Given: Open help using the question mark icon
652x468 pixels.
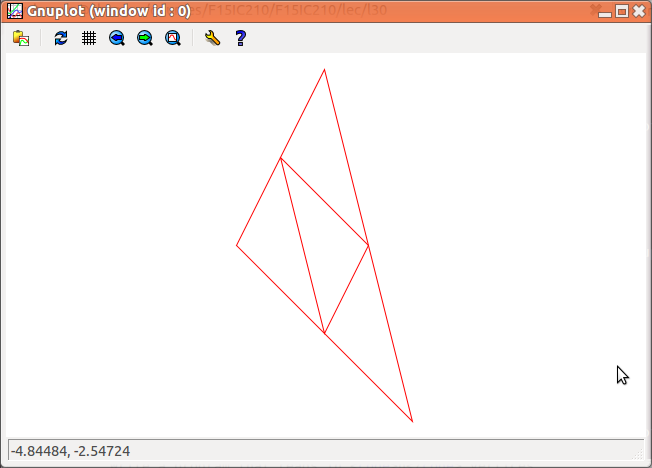Looking at the screenshot, I should click(x=240, y=38).
